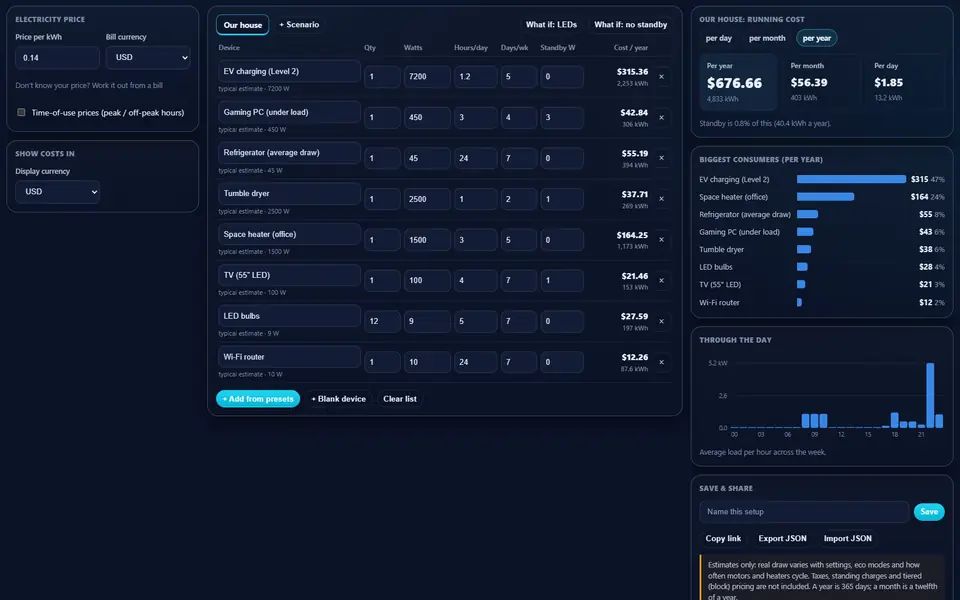Viewport: 960px width, 600px height.
Task: Remove the TV (55" LED) row
Action: [661, 280]
